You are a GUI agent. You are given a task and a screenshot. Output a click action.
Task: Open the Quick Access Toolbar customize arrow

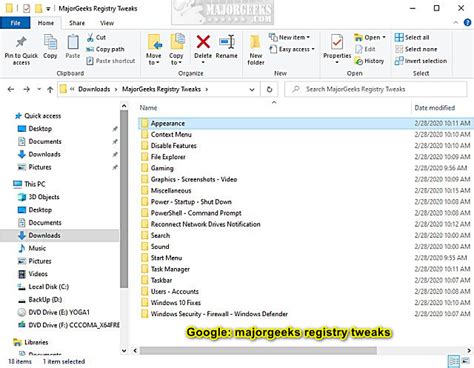48,9
